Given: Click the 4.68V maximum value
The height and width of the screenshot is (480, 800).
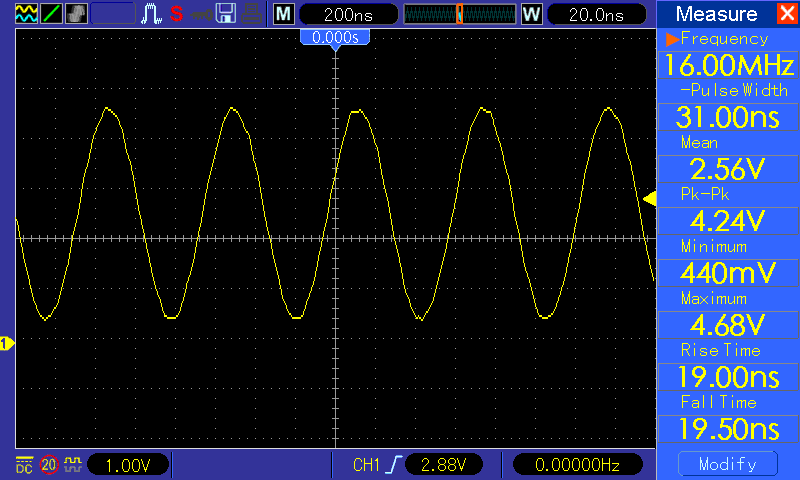Looking at the screenshot, I should coord(729,325).
